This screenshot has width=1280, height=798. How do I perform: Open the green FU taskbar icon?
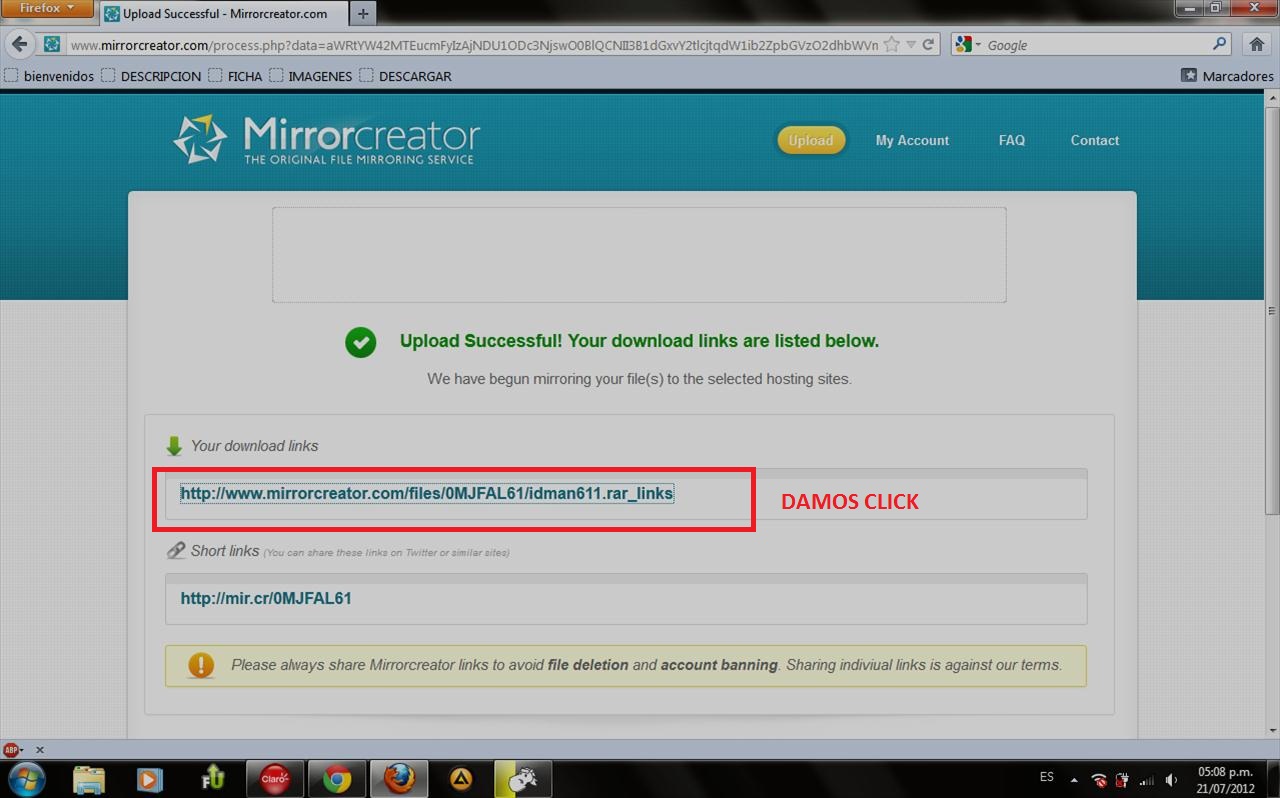pyautogui.click(x=213, y=779)
